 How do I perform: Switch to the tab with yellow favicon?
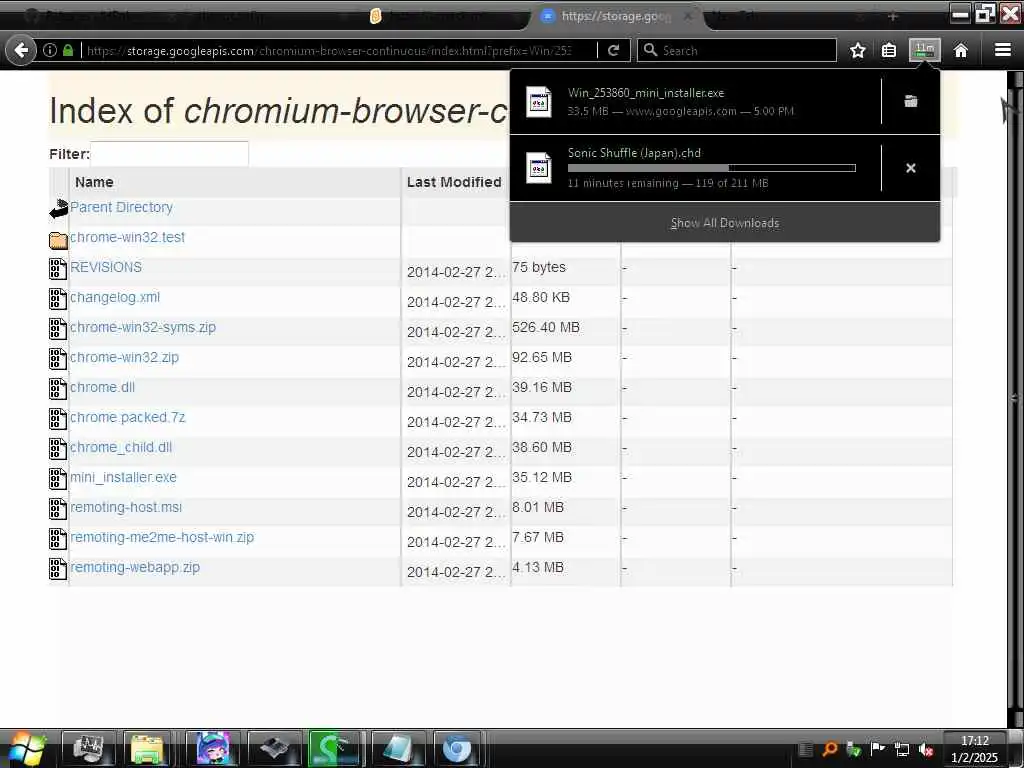[376, 16]
